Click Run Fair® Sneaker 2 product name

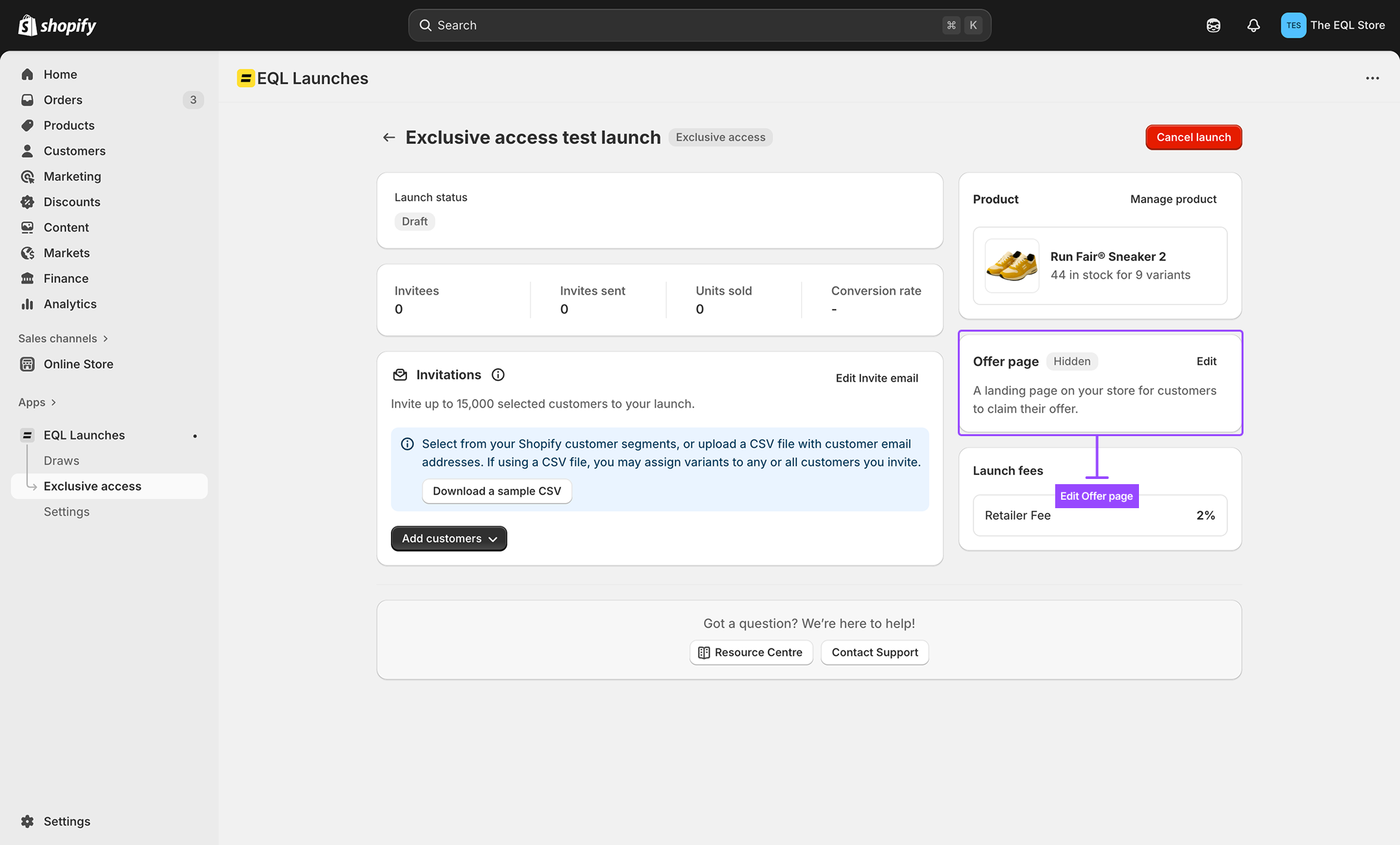(1108, 256)
